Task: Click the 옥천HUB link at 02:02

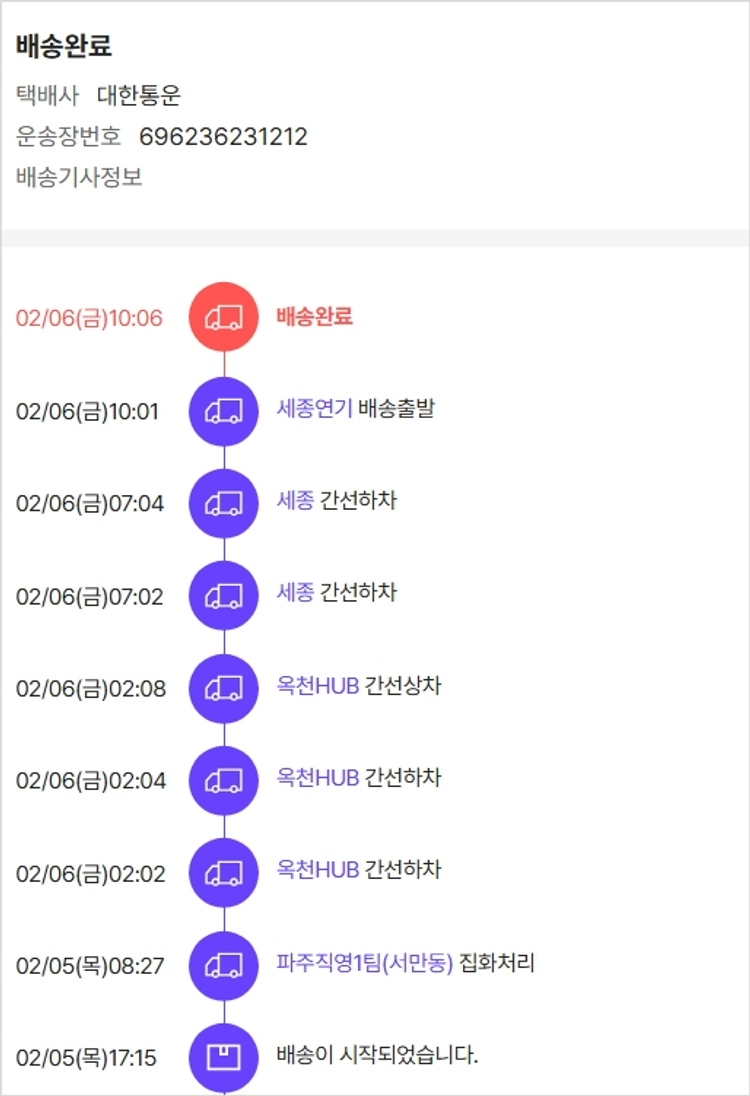Action: pyautogui.click(x=317, y=870)
